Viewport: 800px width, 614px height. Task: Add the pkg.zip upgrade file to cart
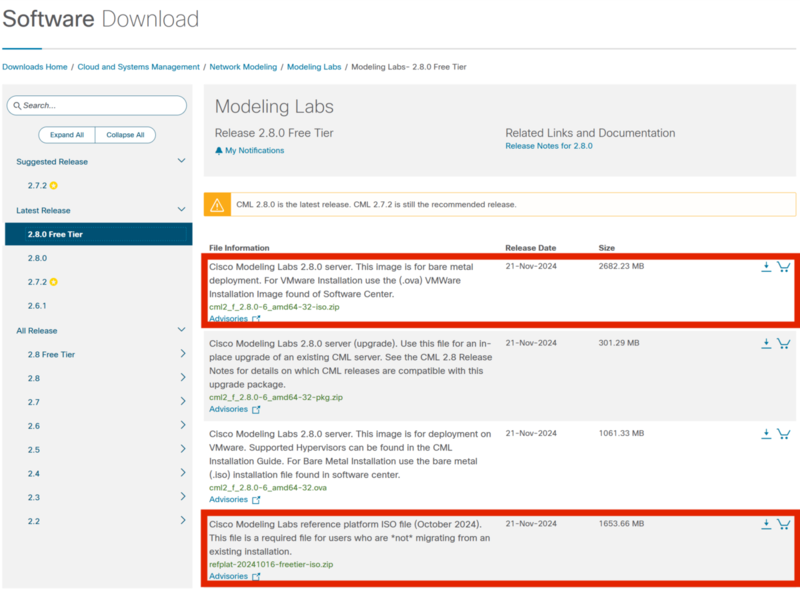[784, 343]
